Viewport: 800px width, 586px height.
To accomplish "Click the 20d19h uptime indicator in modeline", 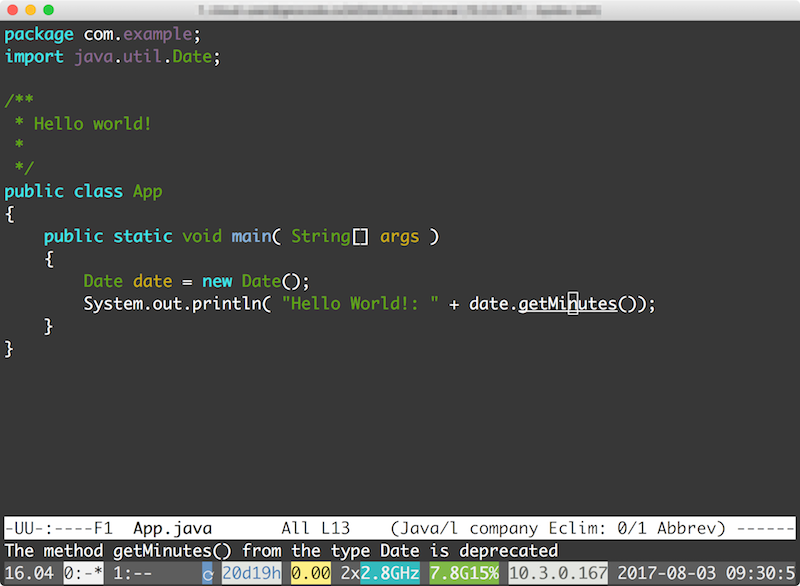I will (x=251, y=573).
